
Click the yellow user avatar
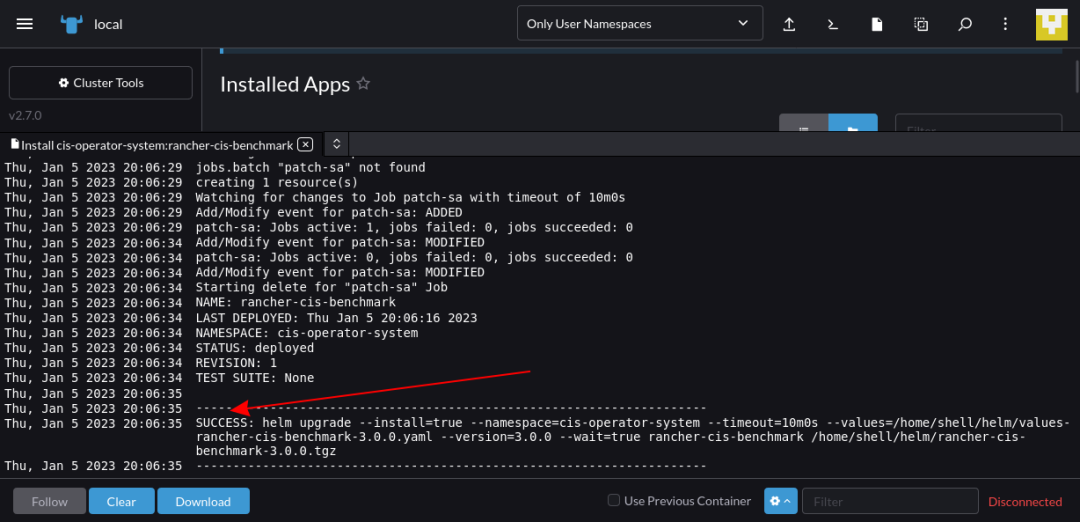(x=1052, y=24)
